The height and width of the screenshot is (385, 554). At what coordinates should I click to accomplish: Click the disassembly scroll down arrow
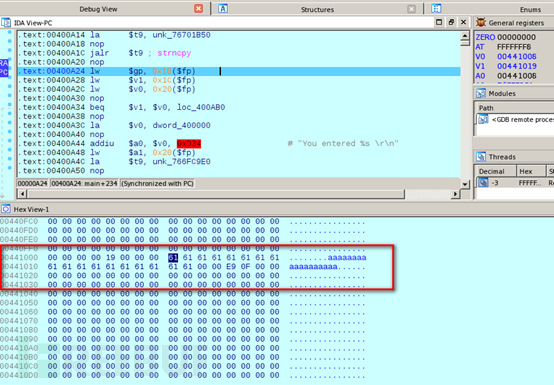465,184
